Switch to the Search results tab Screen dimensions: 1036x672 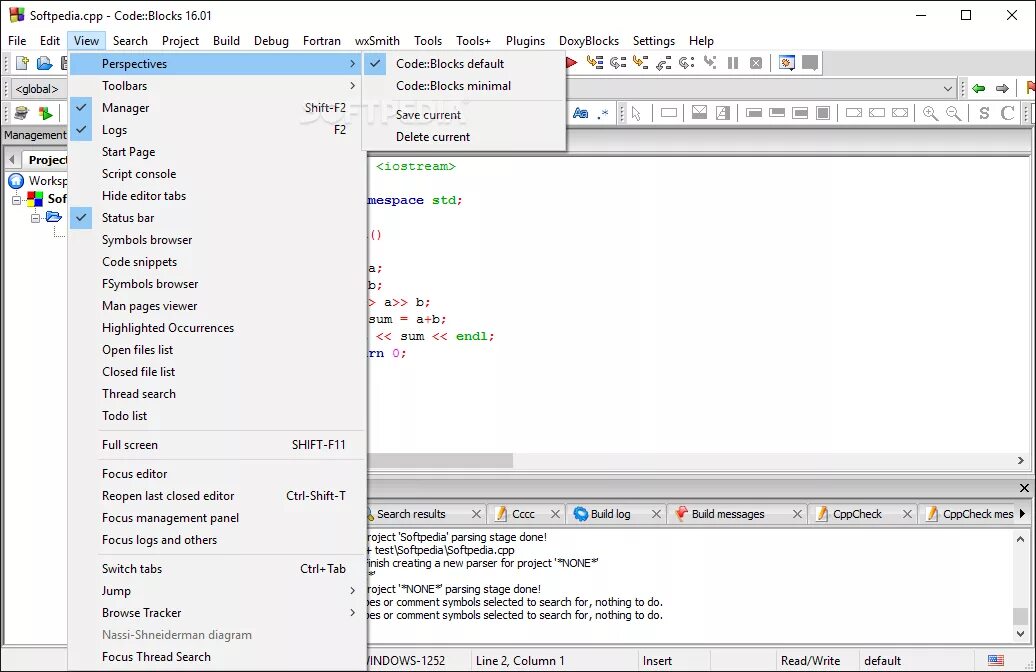click(x=411, y=514)
